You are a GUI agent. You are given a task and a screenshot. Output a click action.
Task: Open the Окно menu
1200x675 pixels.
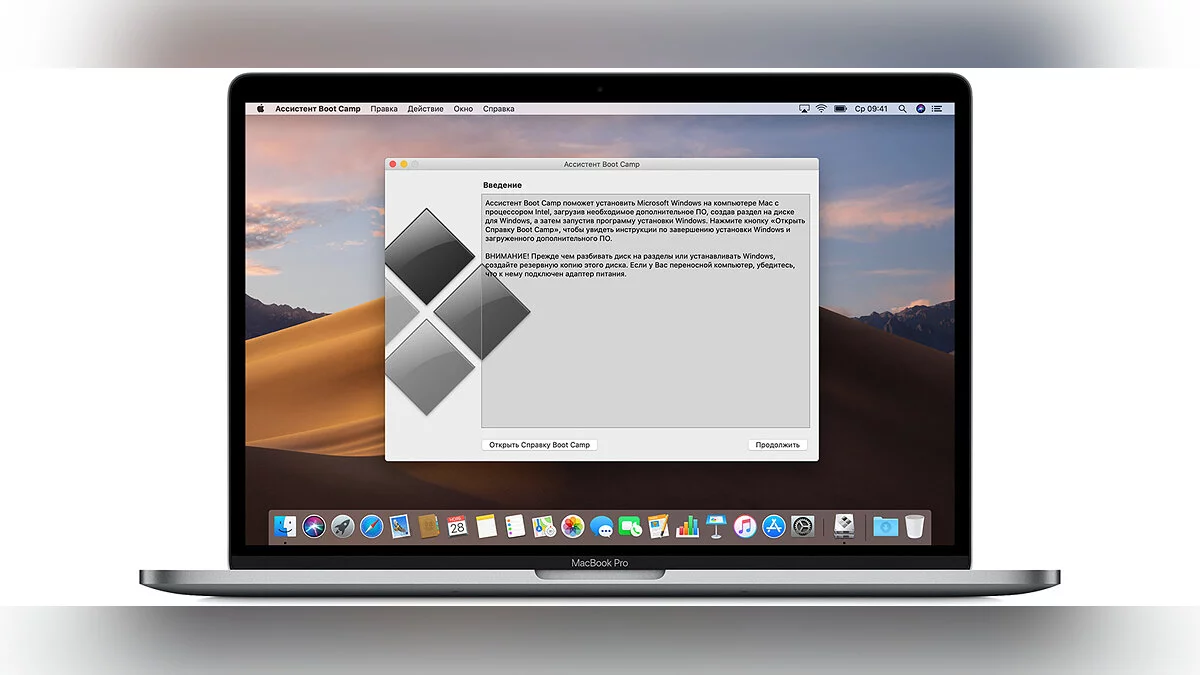(463, 108)
